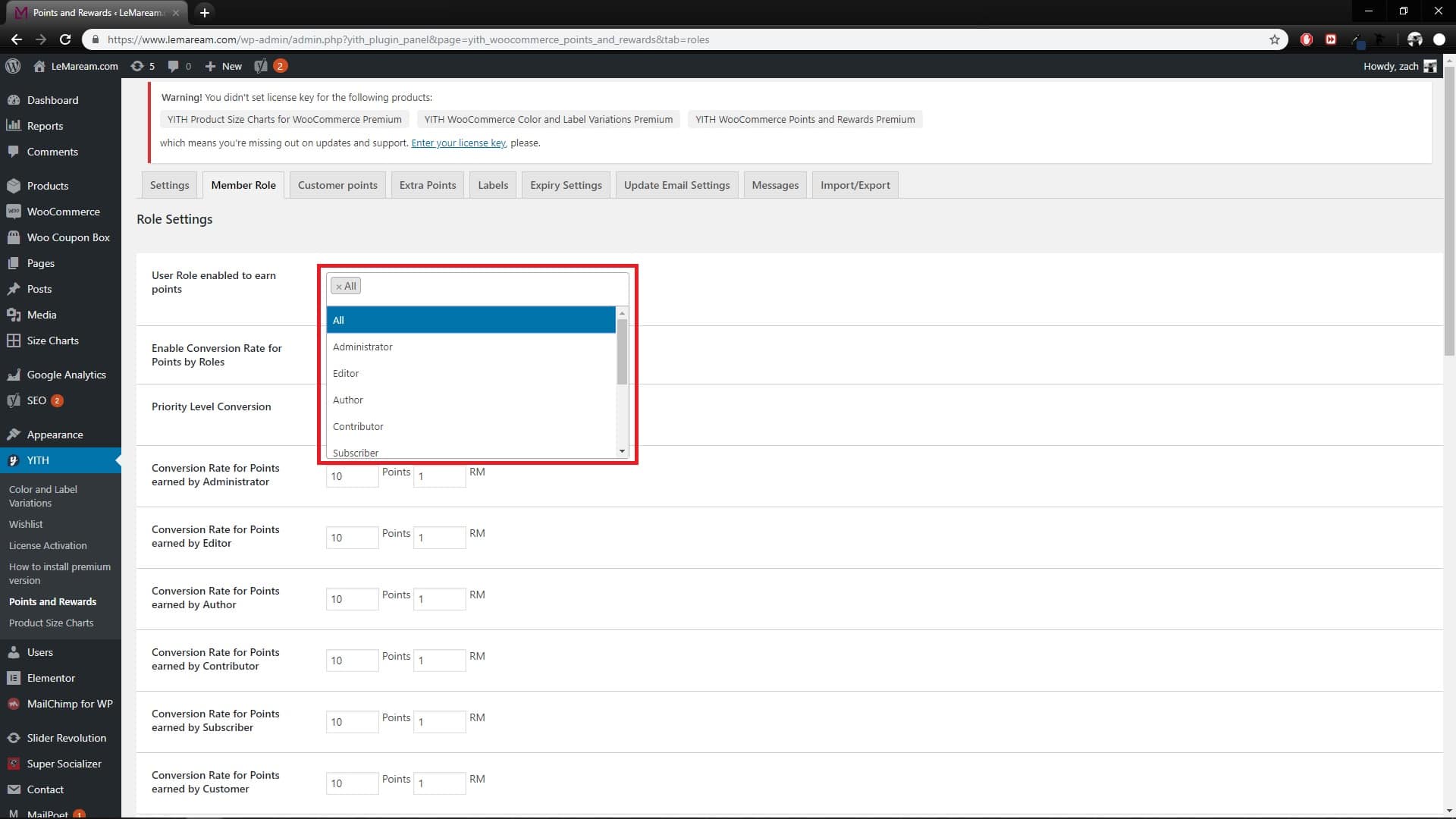The image size is (1456, 819).
Task: Click Howdy, zach account menu
Action: click(1399, 66)
